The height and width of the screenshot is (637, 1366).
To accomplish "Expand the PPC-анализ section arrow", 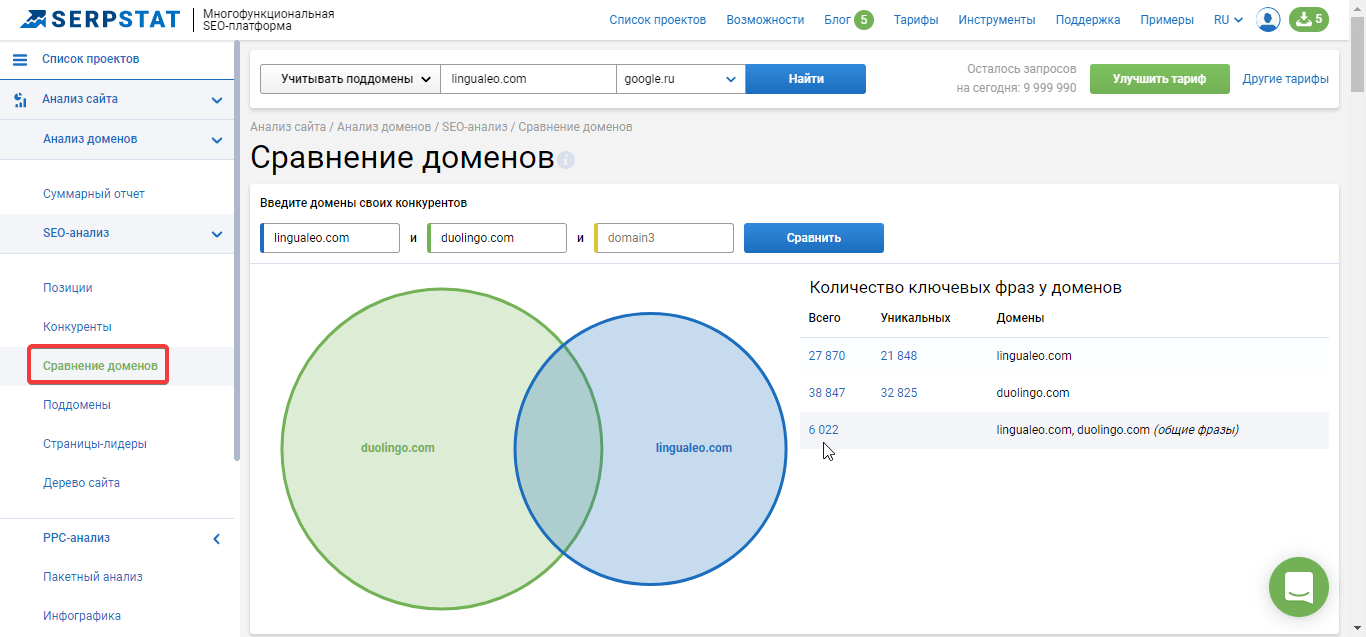I will (x=217, y=539).
